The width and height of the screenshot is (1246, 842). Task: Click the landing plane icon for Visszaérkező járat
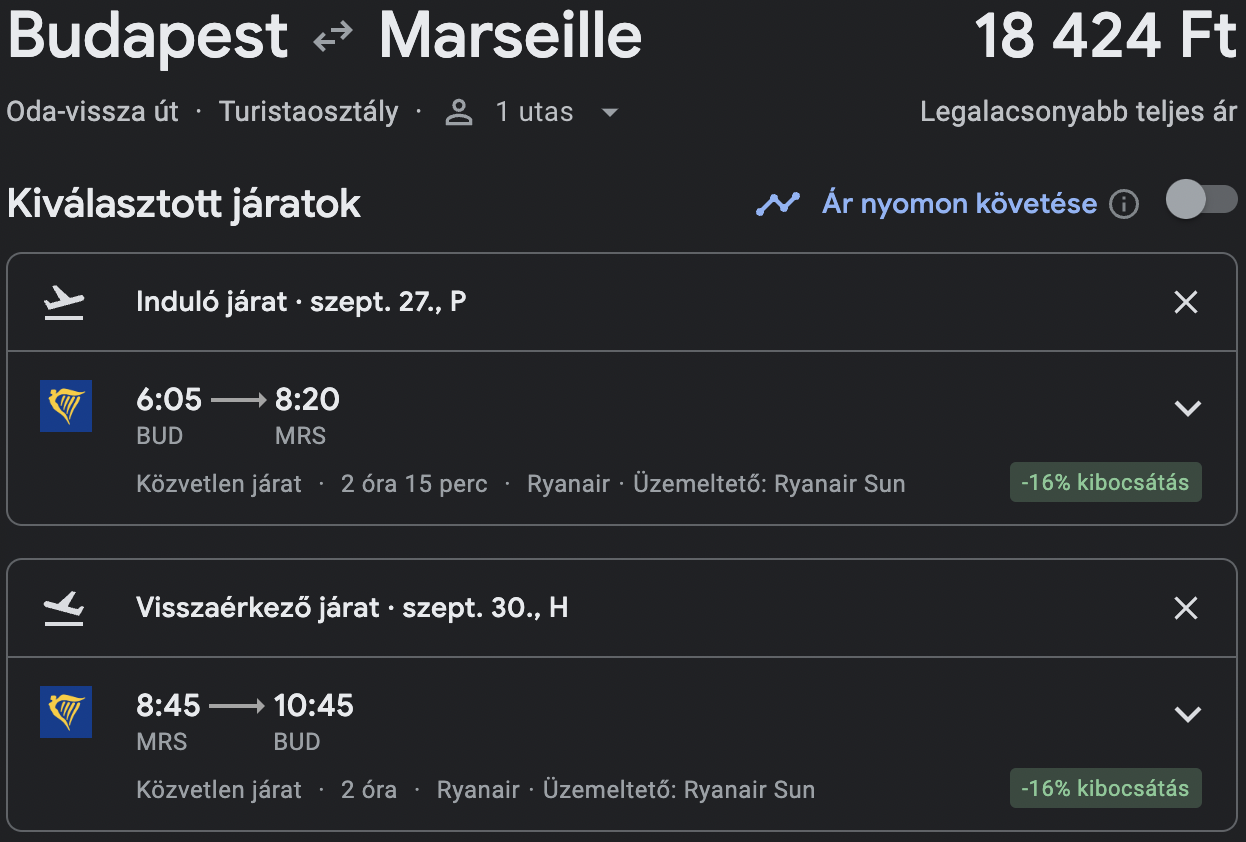coord(65,608)
